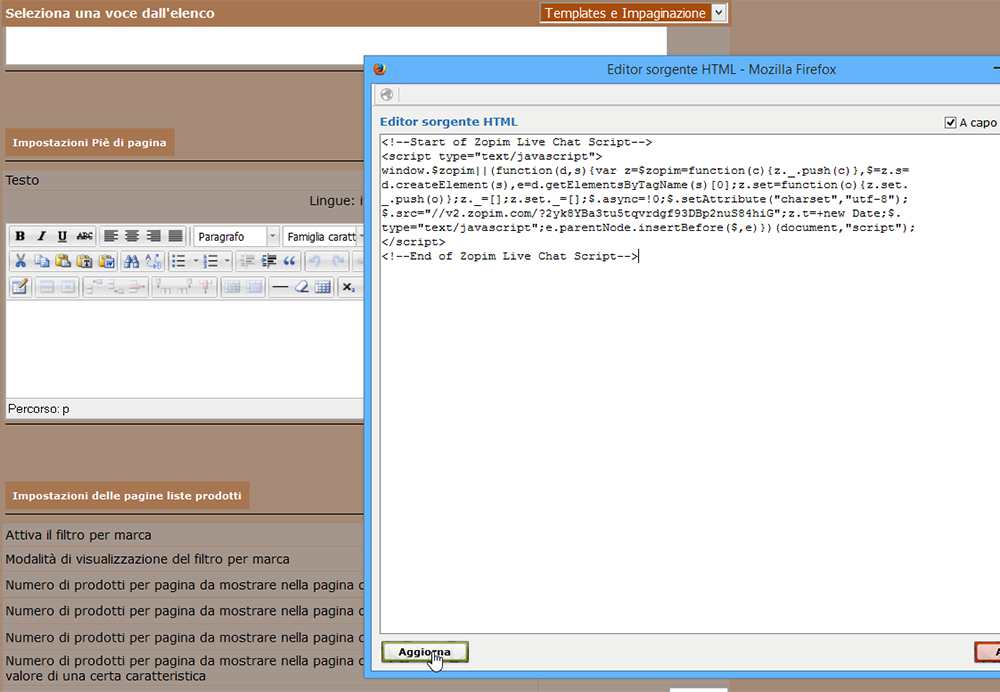Apply subscript formatting (x₂)
The width and height of the screenshot is (1000, 692).
click(x=349, y=287)
